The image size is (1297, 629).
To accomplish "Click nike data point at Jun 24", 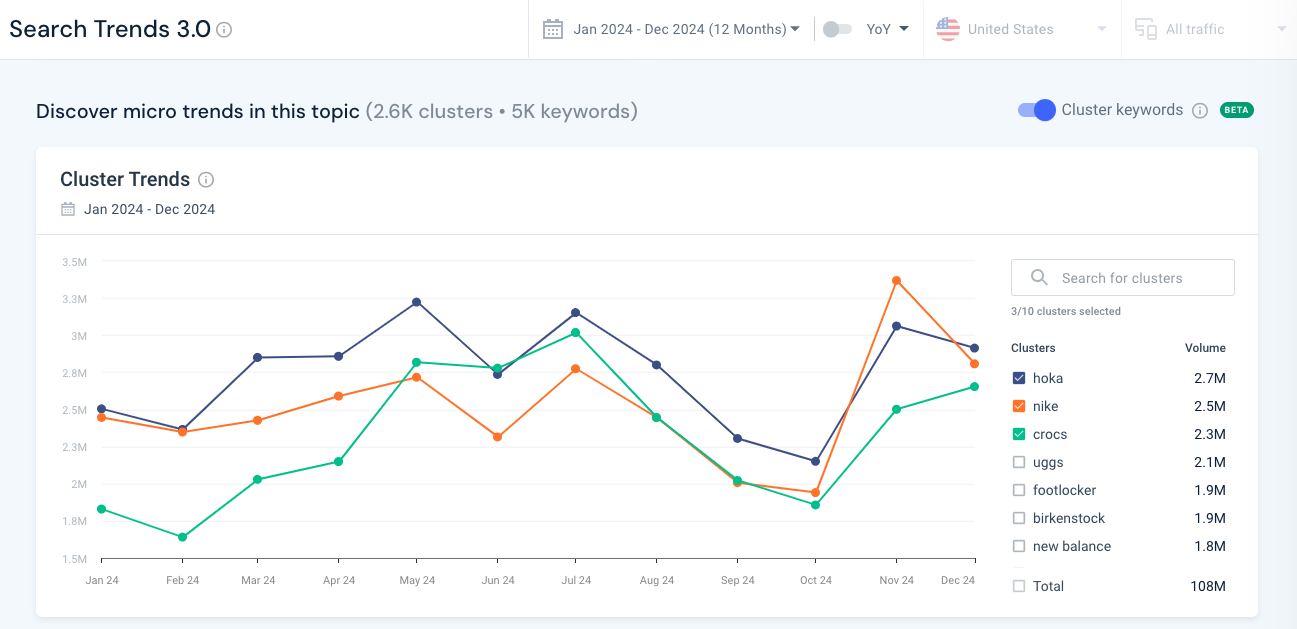I will [498, 437].
